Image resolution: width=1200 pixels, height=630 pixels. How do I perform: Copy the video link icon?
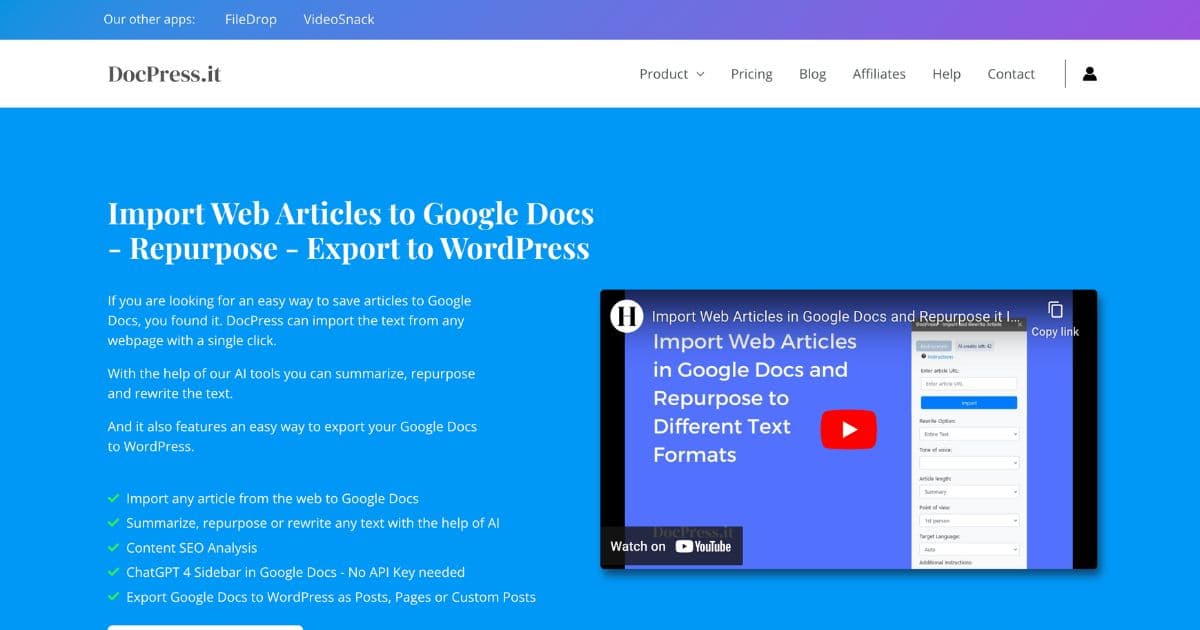(1055, 309)
